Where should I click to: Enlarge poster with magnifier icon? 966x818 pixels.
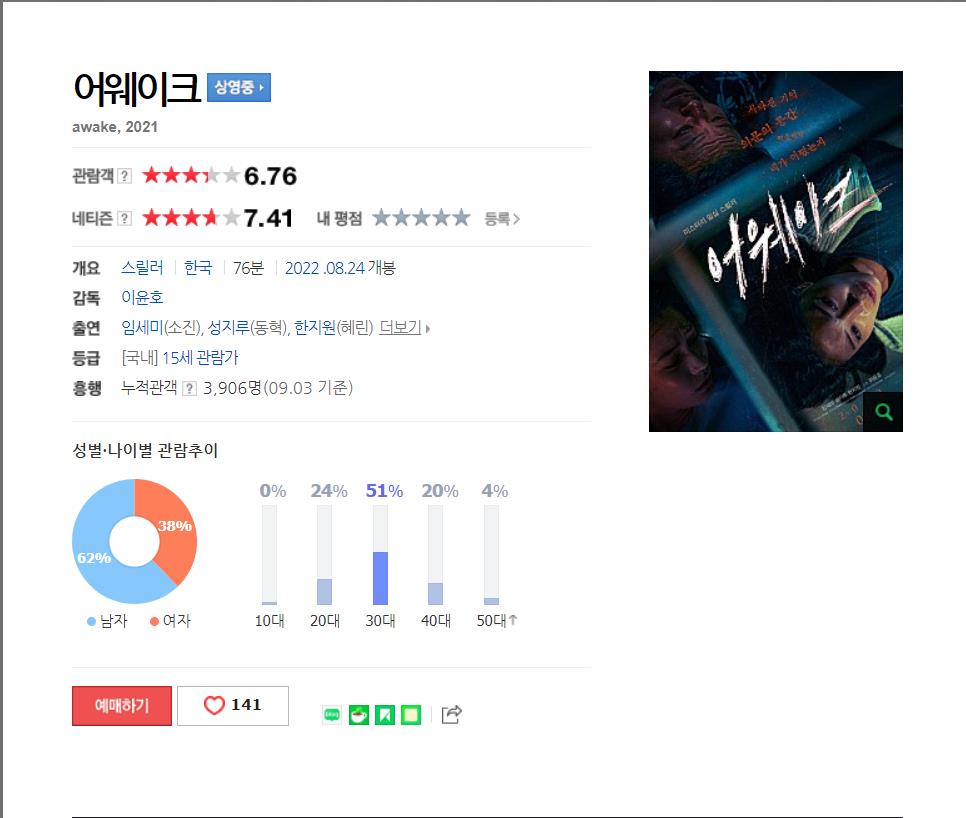click(883, 411)
